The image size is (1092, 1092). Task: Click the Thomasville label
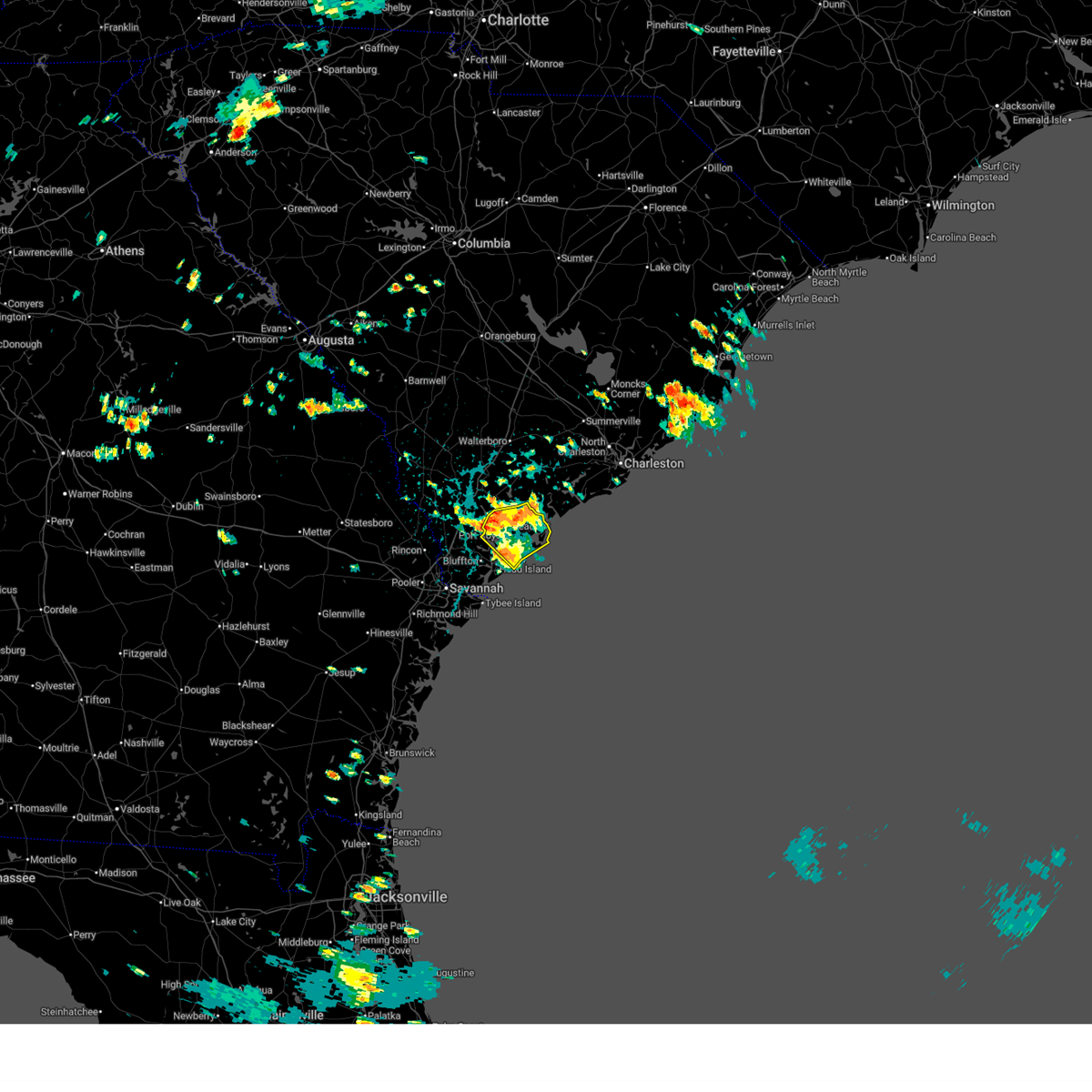(40, 809)
